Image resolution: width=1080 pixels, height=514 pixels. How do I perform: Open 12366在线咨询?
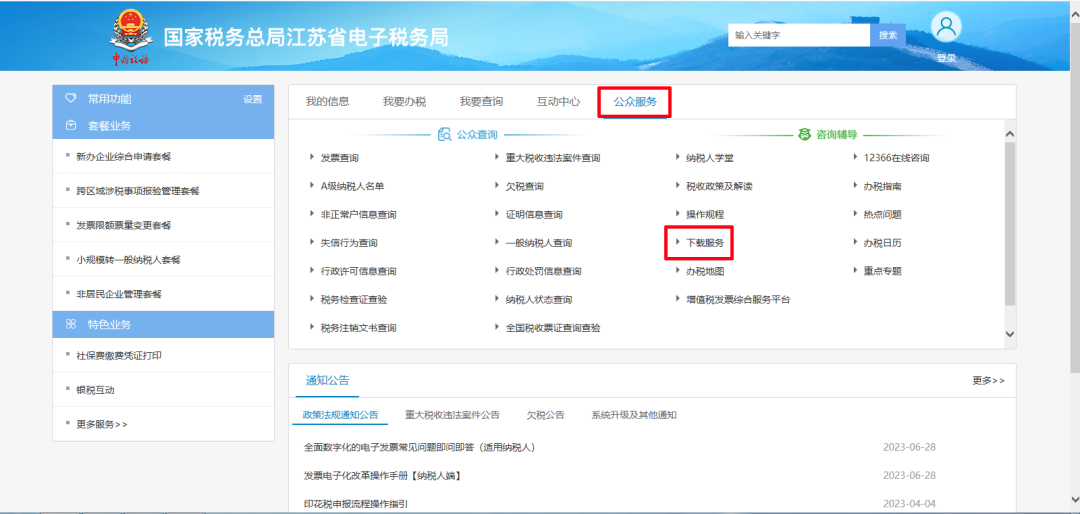(896, 158)
